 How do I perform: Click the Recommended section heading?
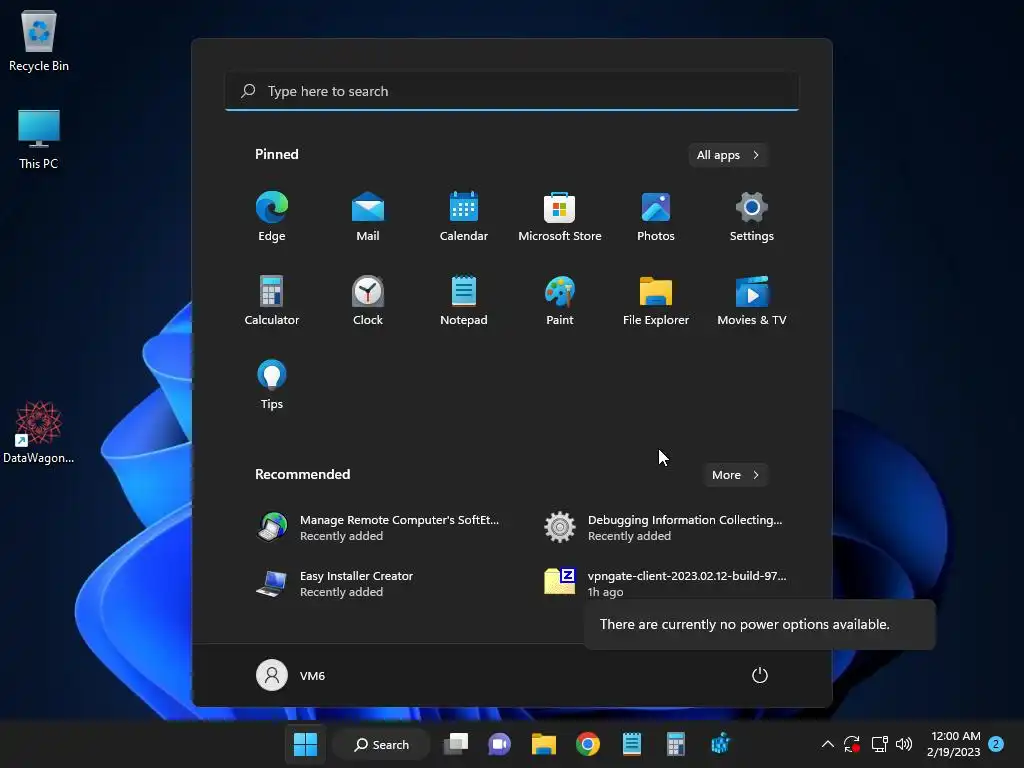(x=302, y=474)
